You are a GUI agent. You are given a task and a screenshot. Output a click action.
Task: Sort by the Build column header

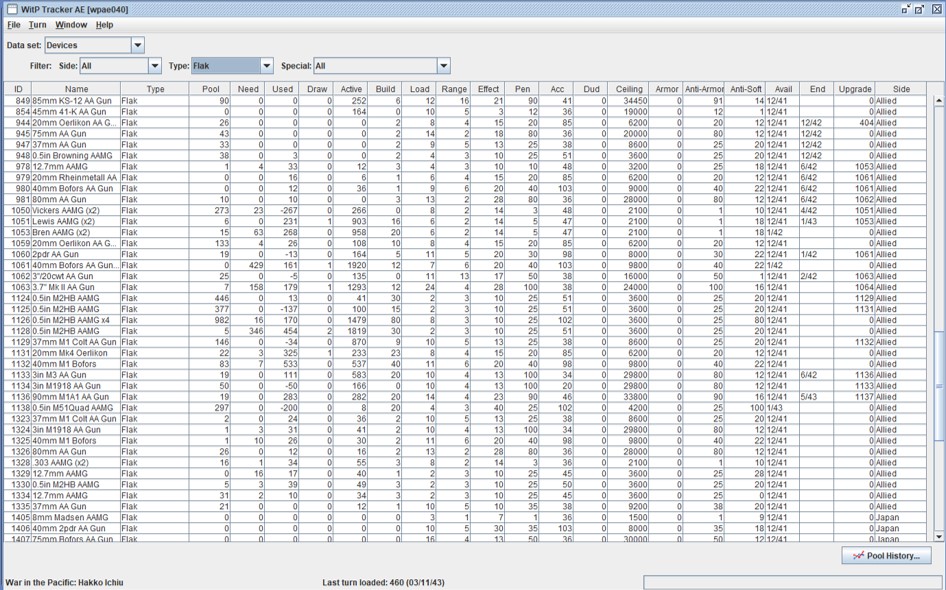tap(385, 89)
